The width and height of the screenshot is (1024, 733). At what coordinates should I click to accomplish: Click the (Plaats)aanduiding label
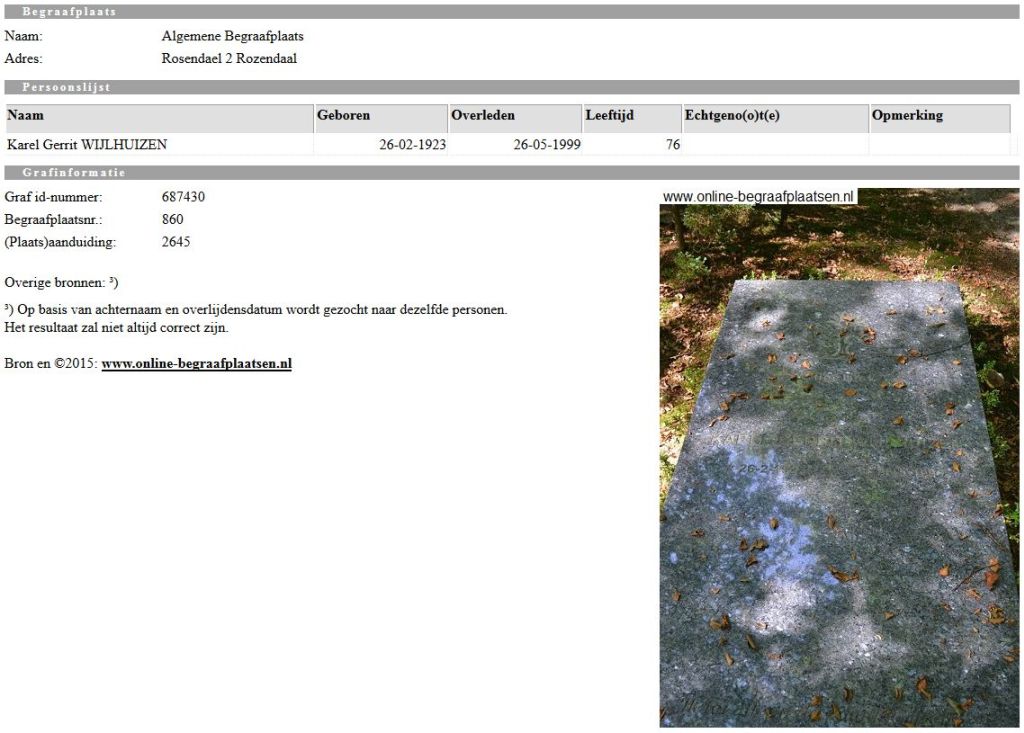[60, 242]
